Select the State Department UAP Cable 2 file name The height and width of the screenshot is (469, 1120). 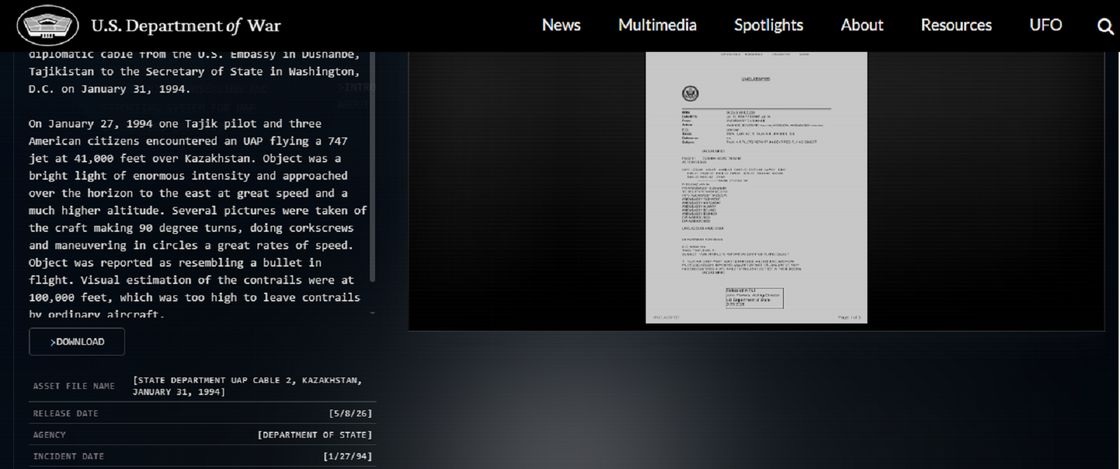[x=248, y=386]
